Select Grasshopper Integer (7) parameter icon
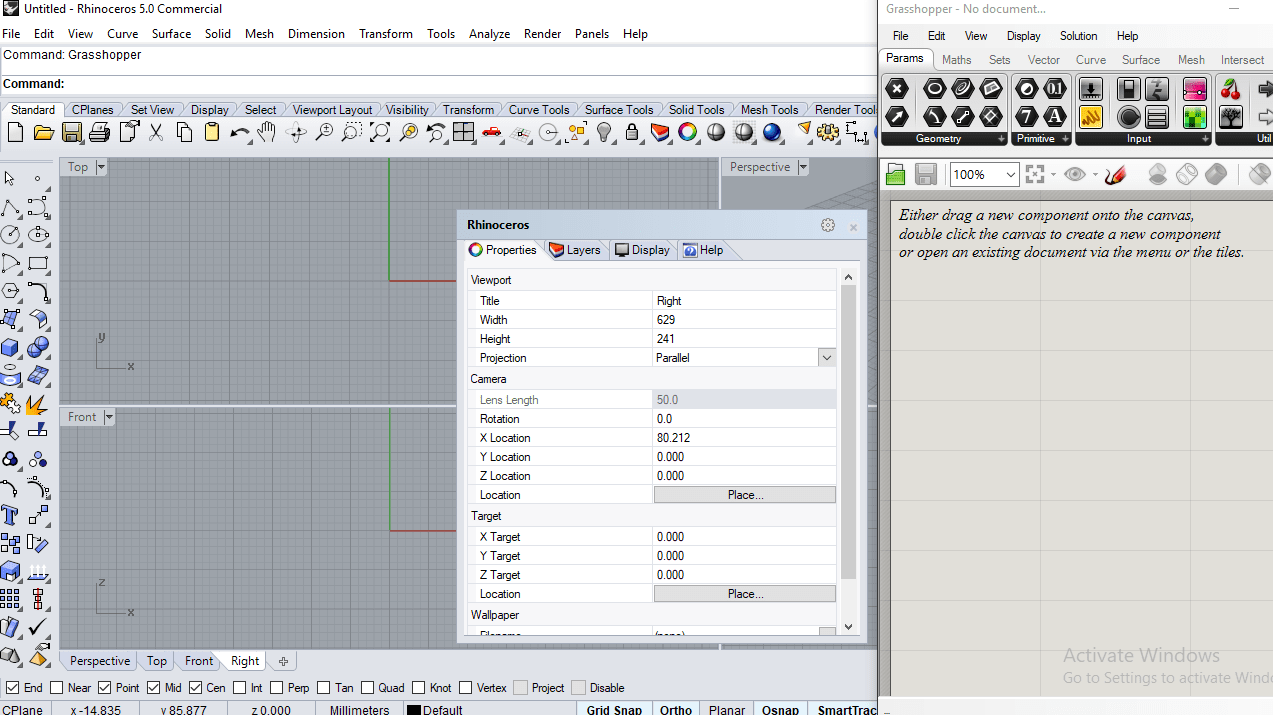The image size is (1273, 715). click(1027, 117)
